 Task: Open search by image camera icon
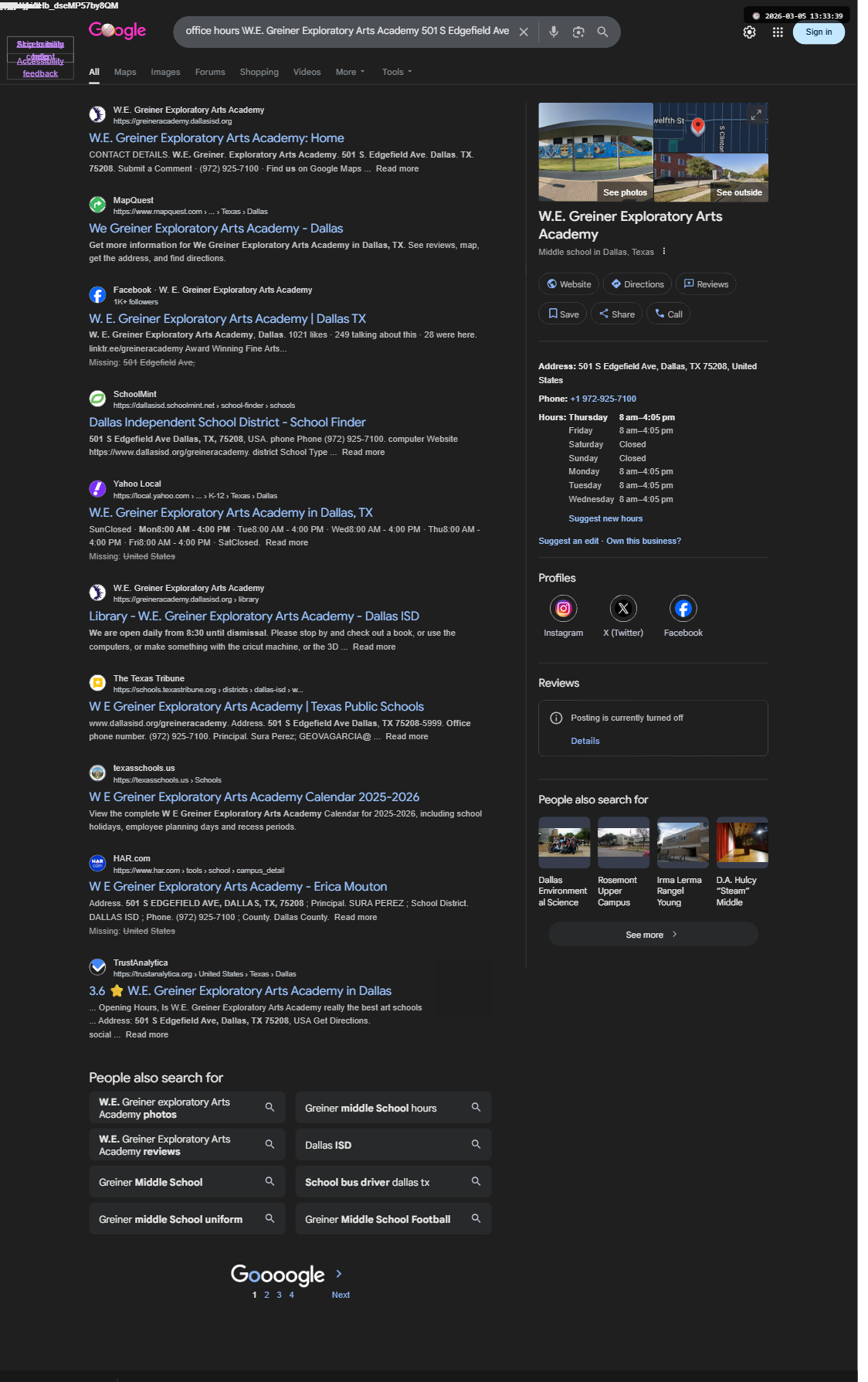coord(578,32)
